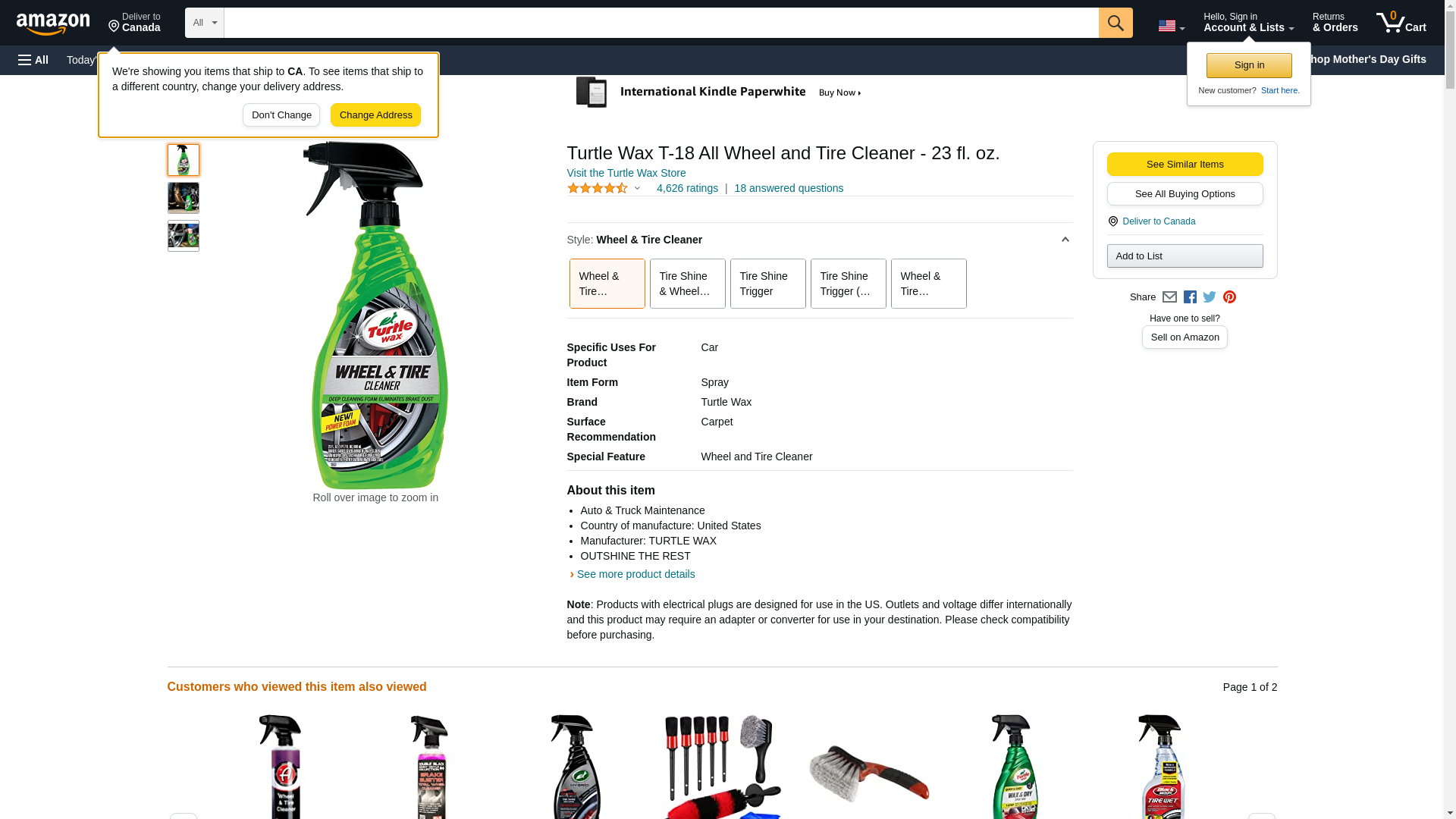Click the search magnifier Go button
This screenshot has width=1456, height=819.
tap(1115, 23)
